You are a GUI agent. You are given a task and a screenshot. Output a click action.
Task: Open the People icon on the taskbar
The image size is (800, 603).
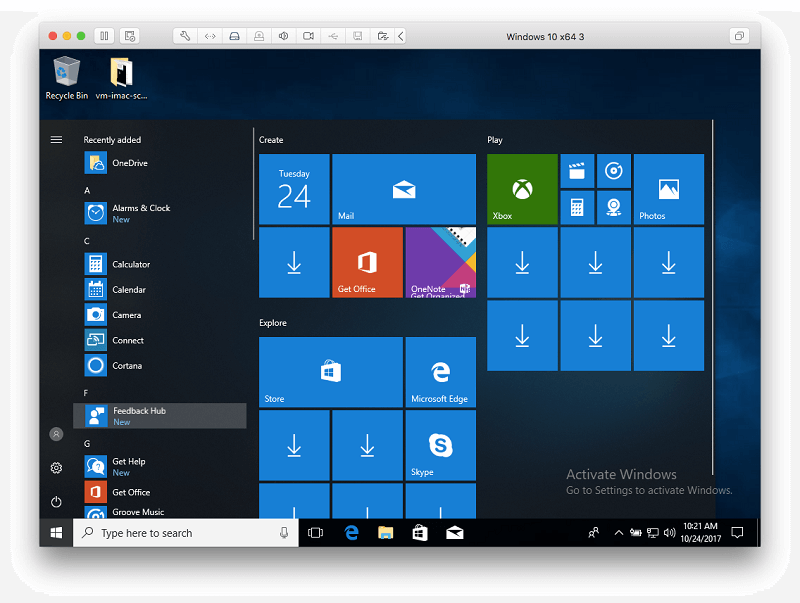pyautogui.click(x=593, y=533)
